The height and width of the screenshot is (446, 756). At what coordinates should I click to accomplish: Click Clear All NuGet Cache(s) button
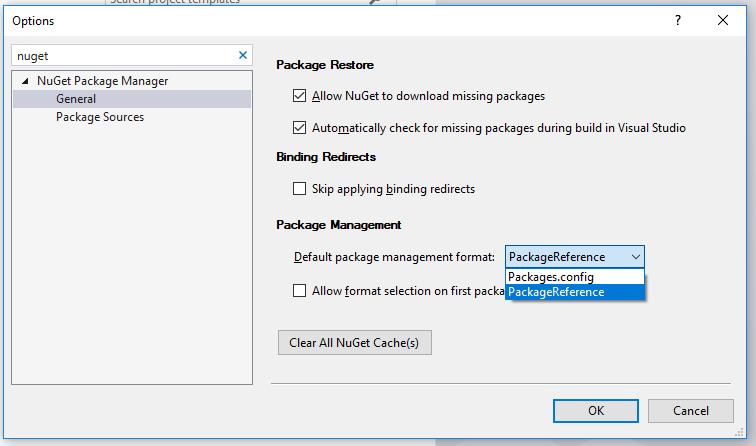tap(354, 343)
